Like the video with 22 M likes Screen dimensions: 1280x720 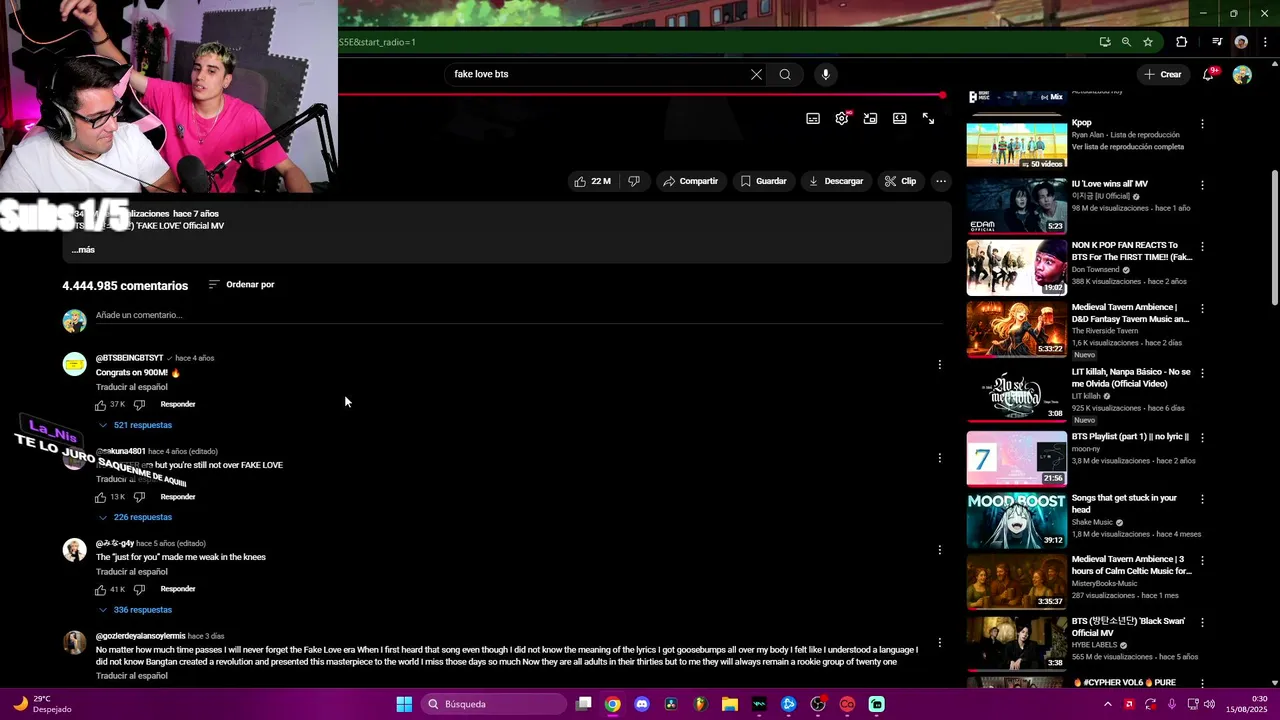[591, 181]
